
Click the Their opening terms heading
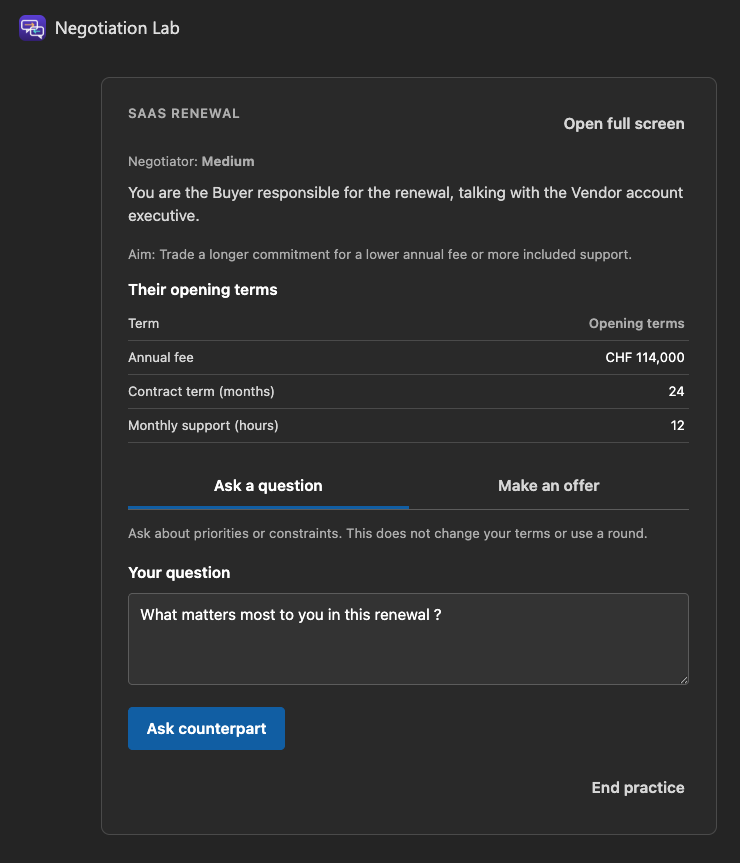[202, 290]
